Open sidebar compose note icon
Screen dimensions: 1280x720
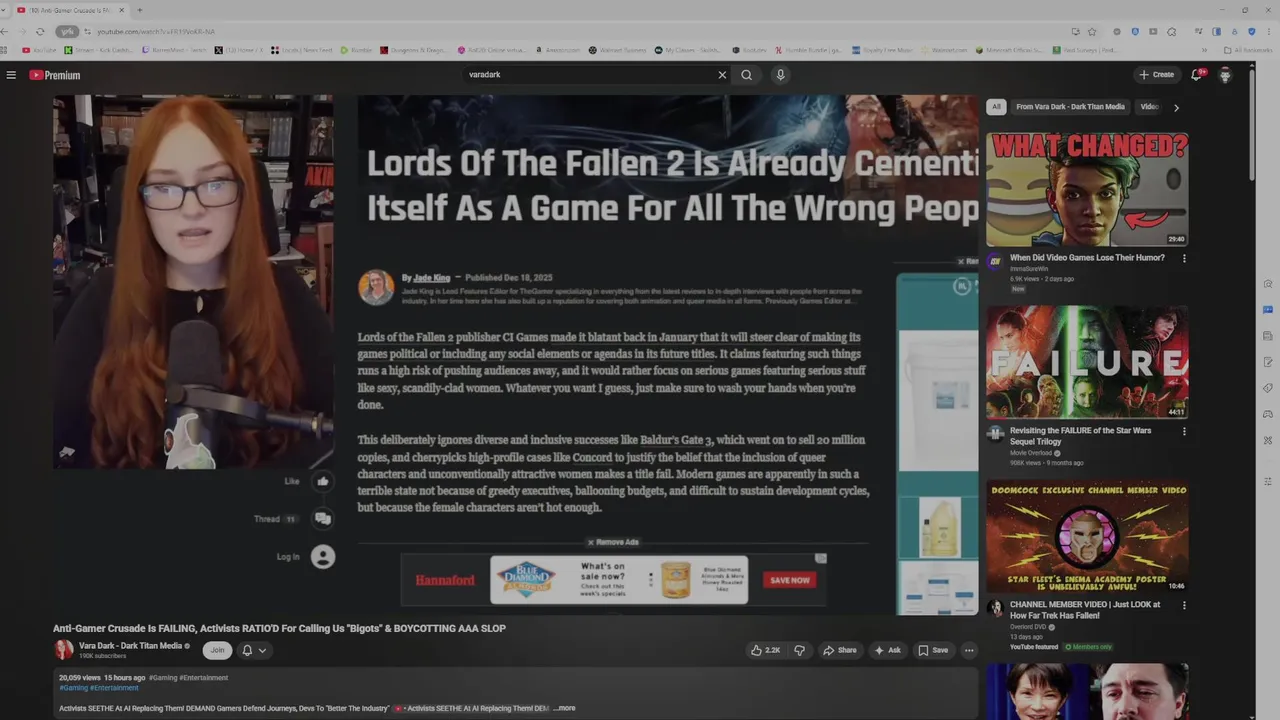pos(1268,362)
